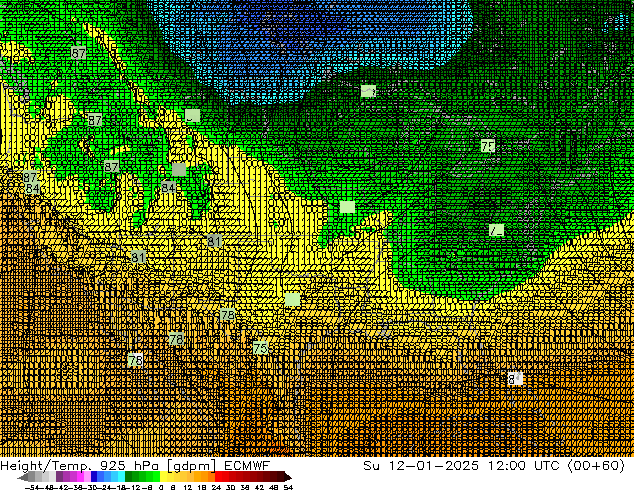Click the date 'Su 12-01-2025'

pos(421,465)
